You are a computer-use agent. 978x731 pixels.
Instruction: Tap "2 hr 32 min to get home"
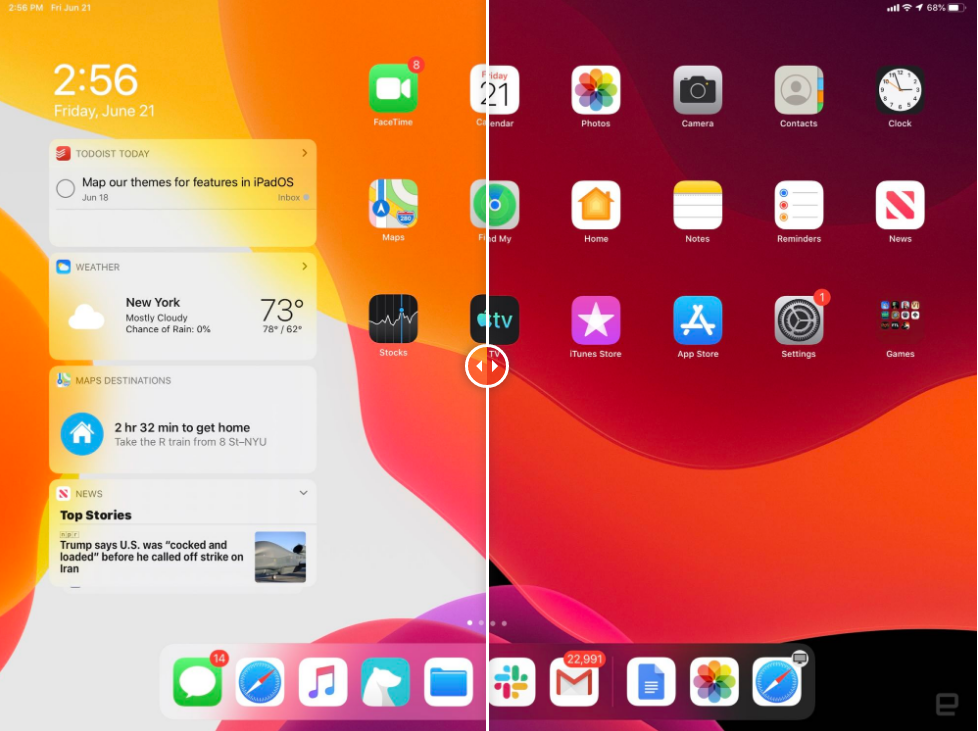(182, 427)
